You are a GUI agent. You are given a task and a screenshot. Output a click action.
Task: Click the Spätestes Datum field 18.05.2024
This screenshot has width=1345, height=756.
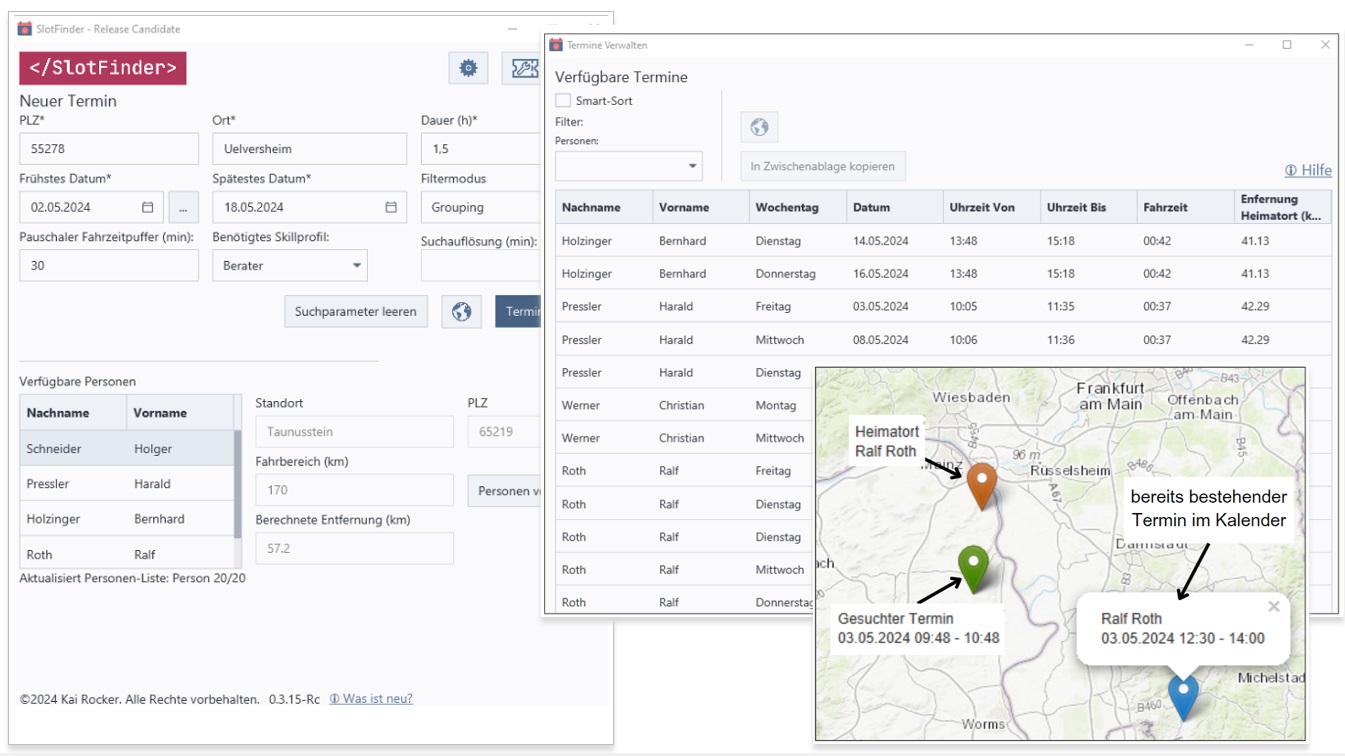point(310,207)
